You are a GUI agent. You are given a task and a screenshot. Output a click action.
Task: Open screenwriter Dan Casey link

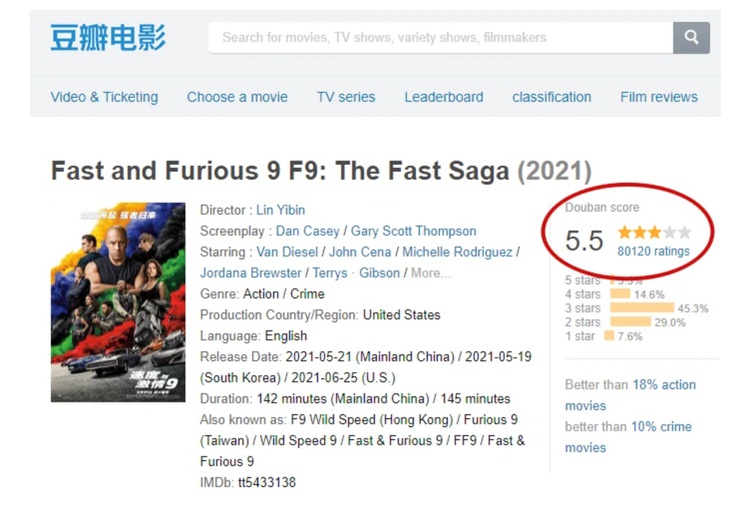(x=307, y=231)
